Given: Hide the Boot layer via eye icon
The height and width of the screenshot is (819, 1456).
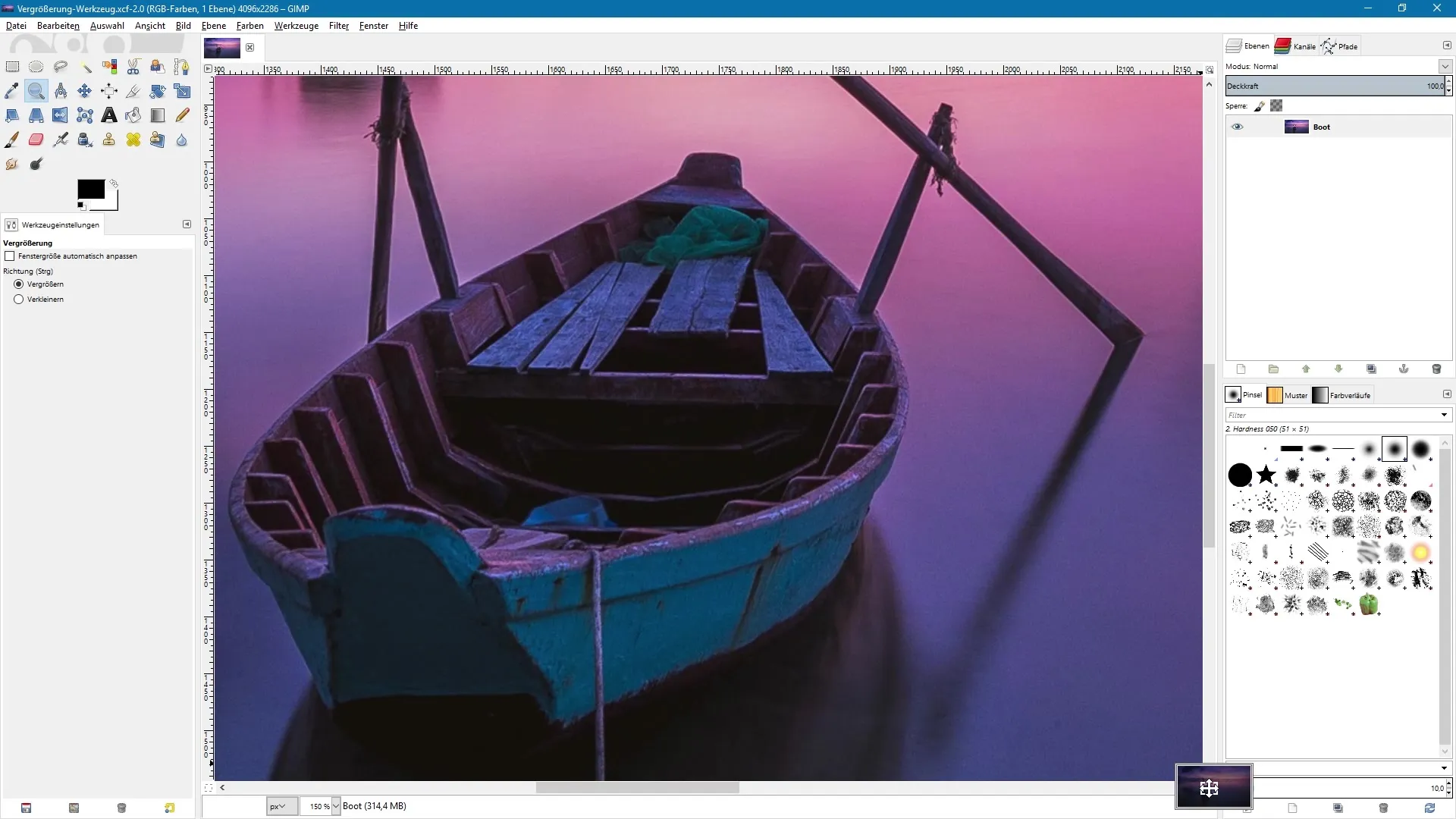Looking at the screenshot, I should tap(1238, 127).
